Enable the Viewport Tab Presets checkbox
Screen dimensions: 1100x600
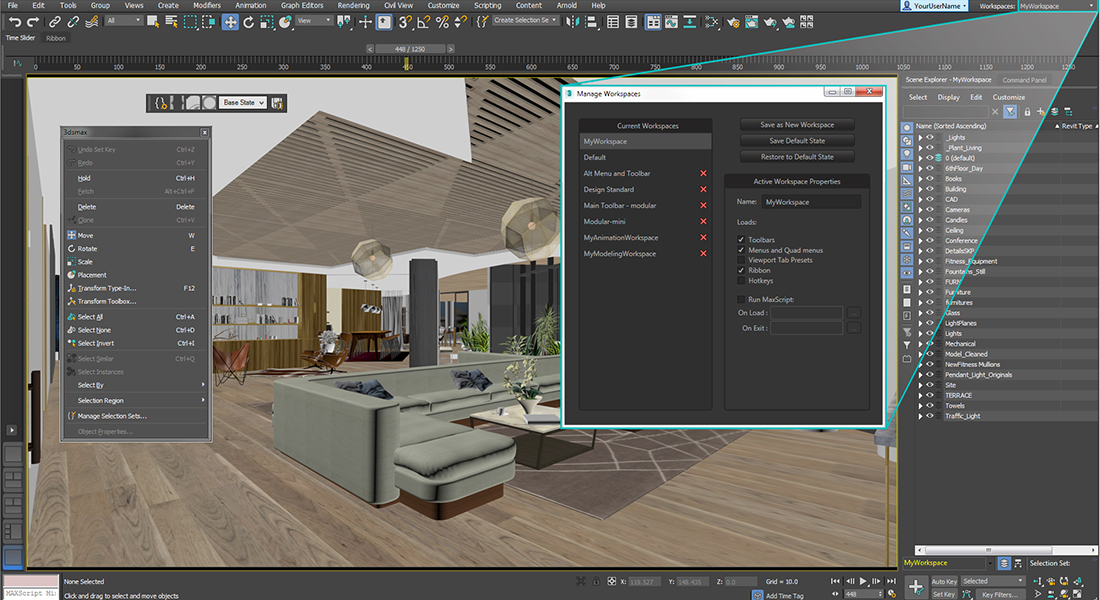pos(741,260)
